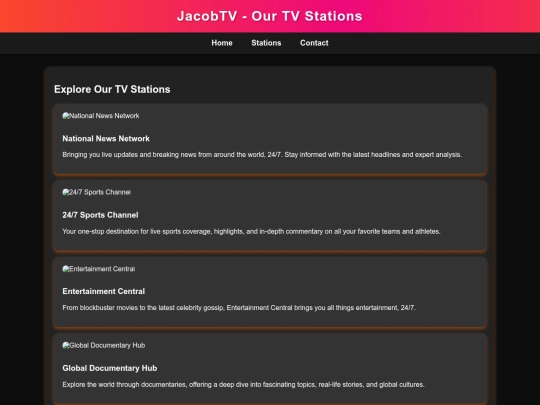Click the Entertainment Central broken image icon

point(66,269)
